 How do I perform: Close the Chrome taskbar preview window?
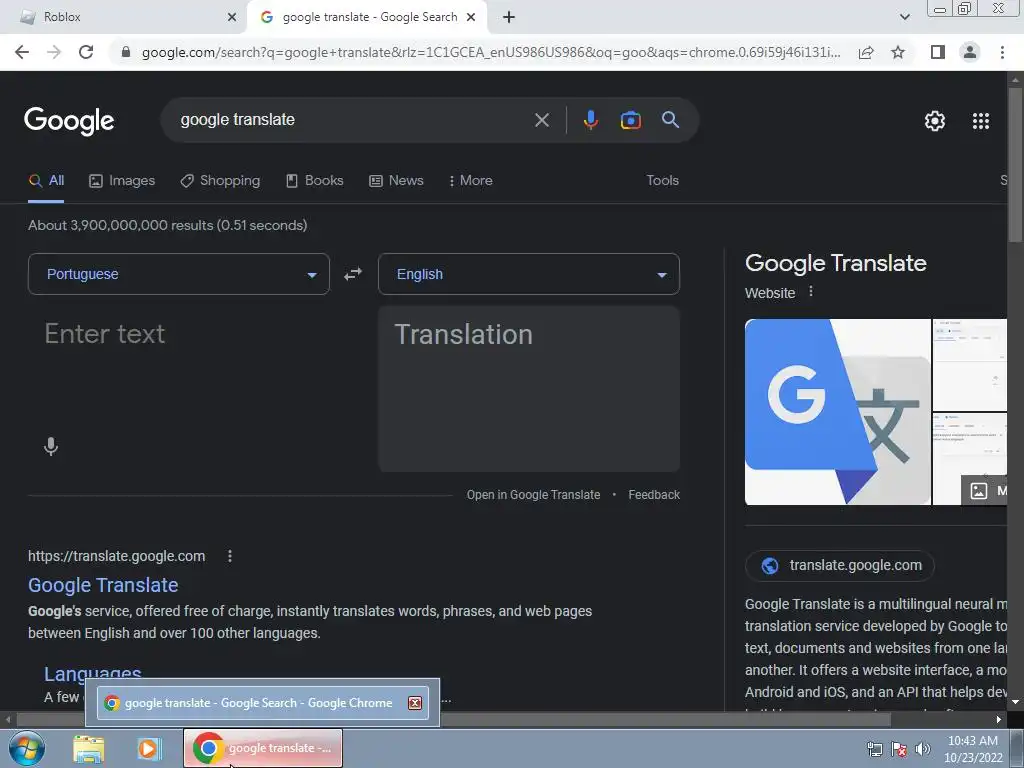click(415, 703)
